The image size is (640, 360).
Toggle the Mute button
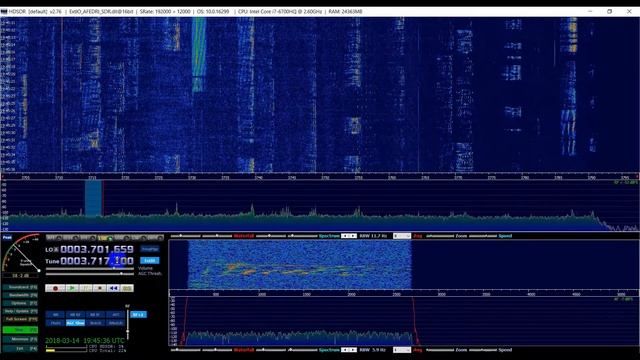(55, 323)
